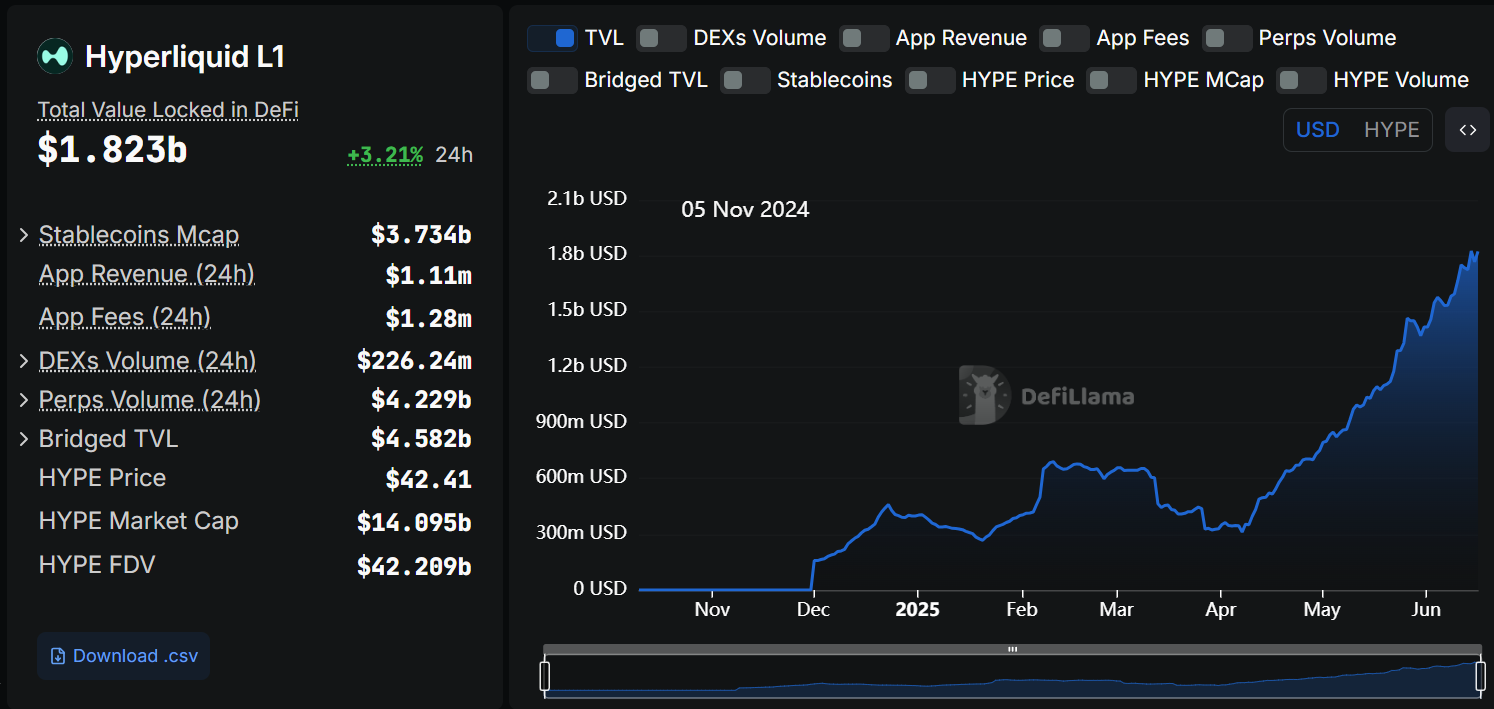Click the $14.095b market cap value
The height and width of the screenshot is (709, 1494).
click(x=414, y=522)
